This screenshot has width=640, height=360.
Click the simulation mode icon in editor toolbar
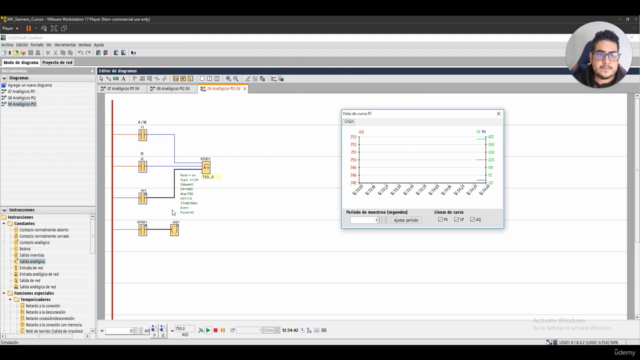tap(274, 79)
